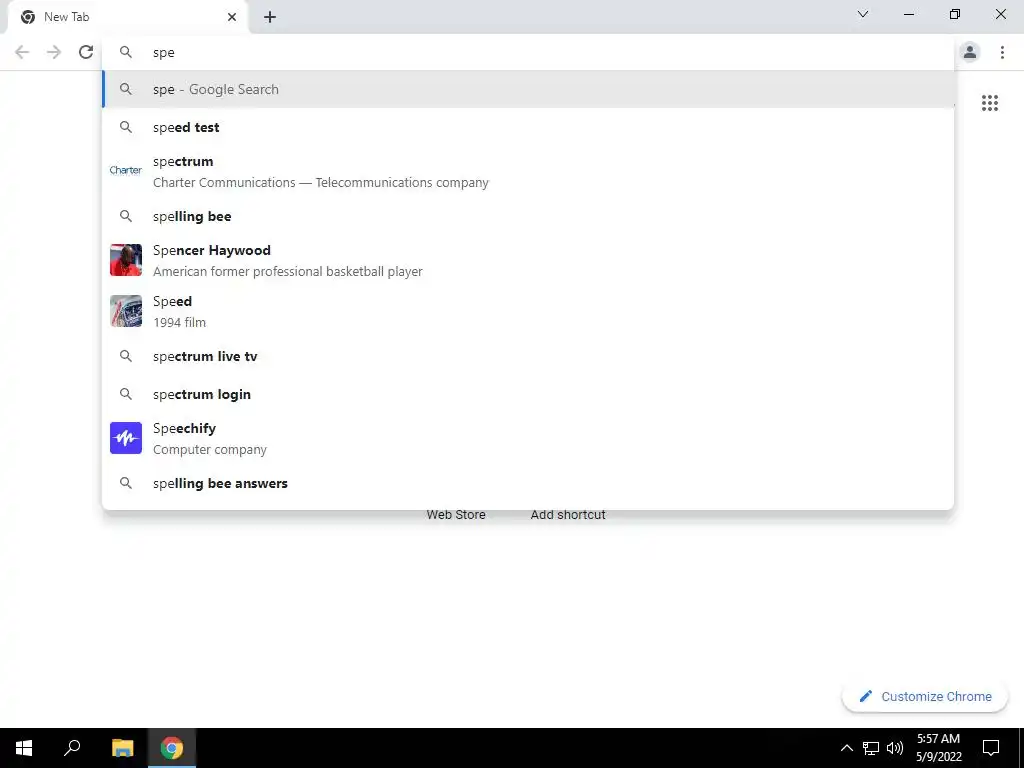1024x768 pixels.
Task: Reload the page with the refresh icon
Action: pyautogui.click(x=86, y=52)
